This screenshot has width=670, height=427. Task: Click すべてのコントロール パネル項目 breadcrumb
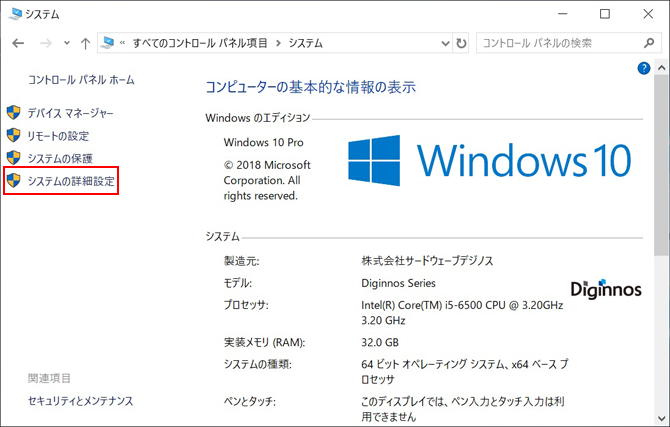tap(200, 43)
